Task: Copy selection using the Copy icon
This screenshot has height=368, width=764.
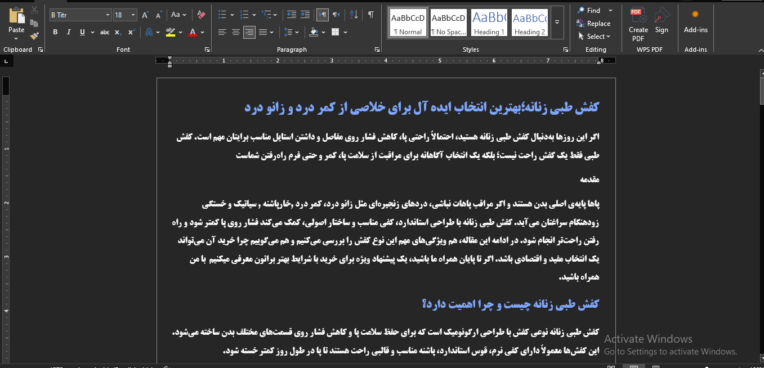Action: [34, 23]
